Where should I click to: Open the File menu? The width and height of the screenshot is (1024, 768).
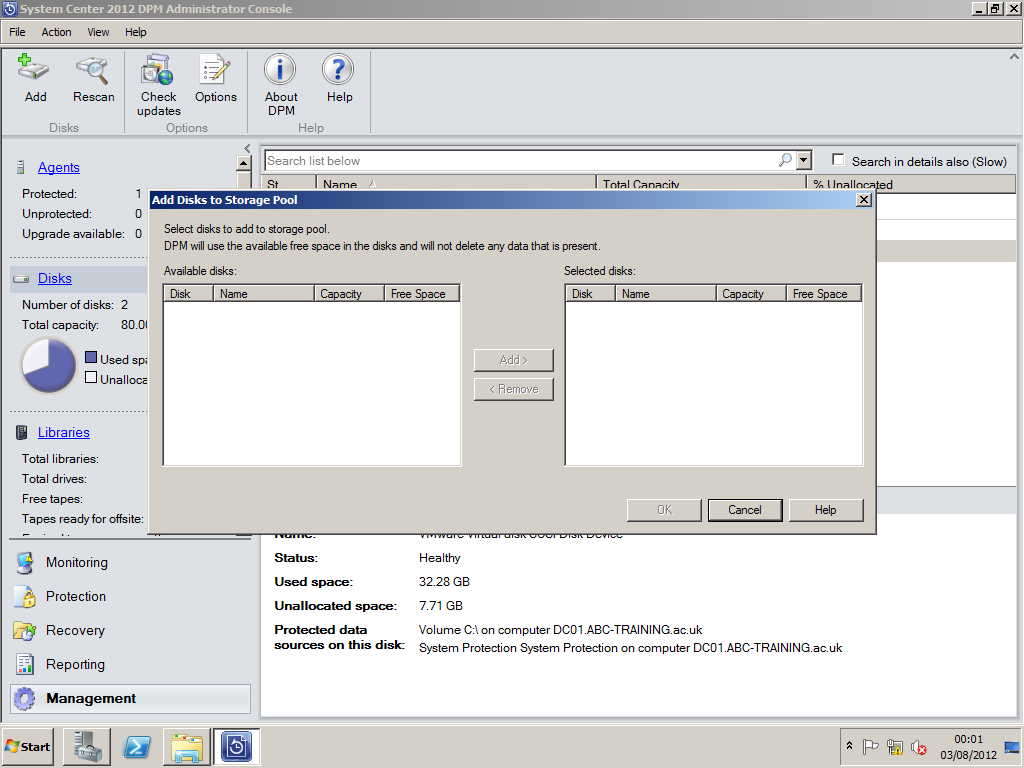tap(17, 32)
